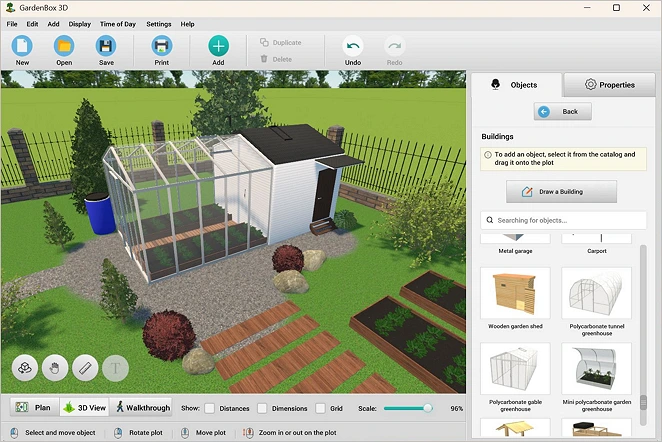
Task: Enable the Dimensions checkbox
Action: pos(262,408)
